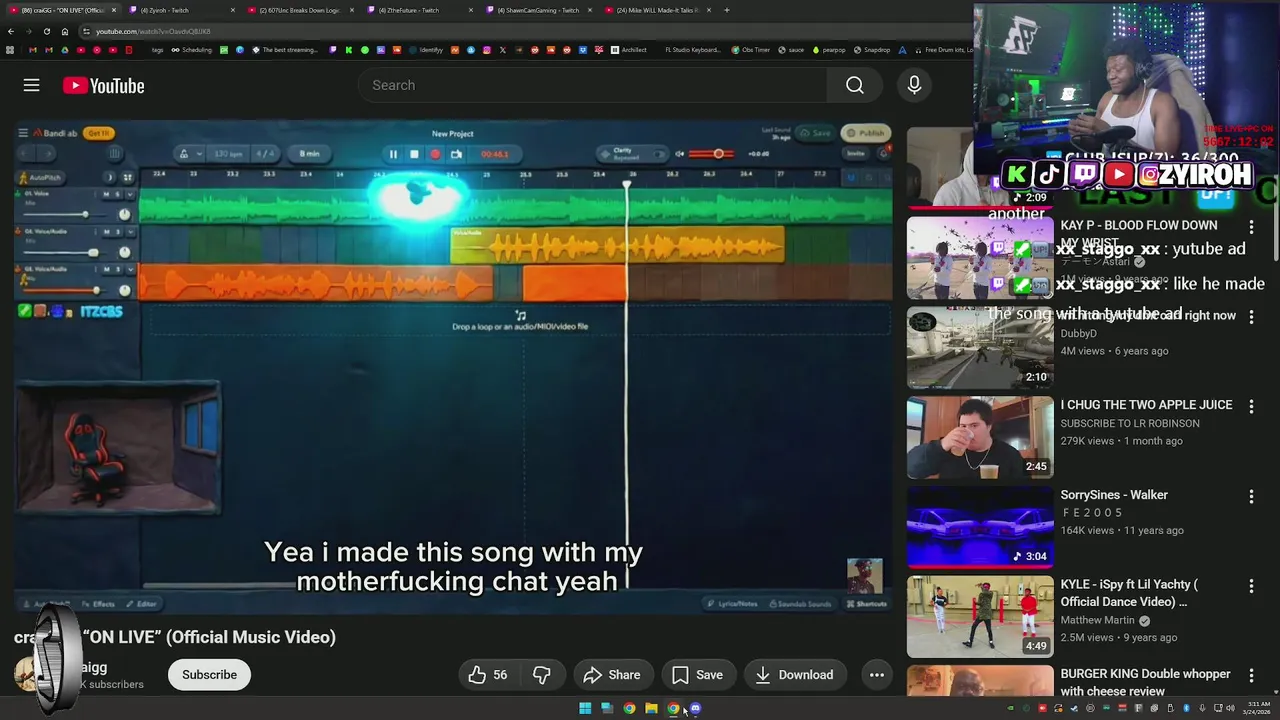Open the AutoPitch panel
Viewport: 1280px width, 720px height.
40,177
